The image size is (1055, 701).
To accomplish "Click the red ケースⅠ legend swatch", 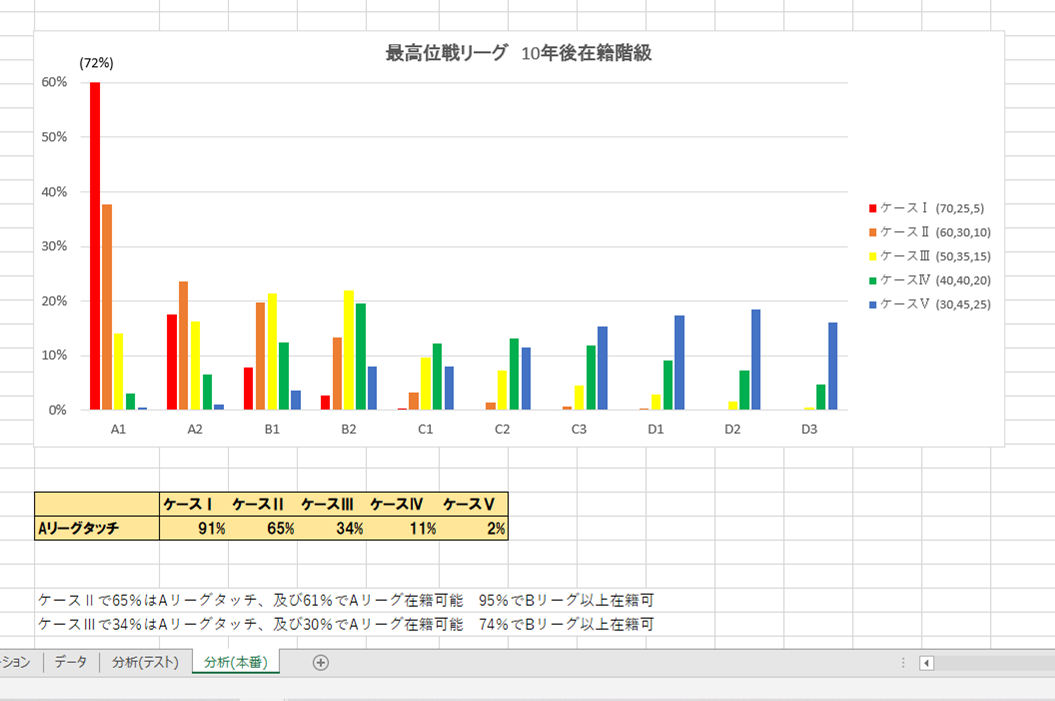I will 873,209.
